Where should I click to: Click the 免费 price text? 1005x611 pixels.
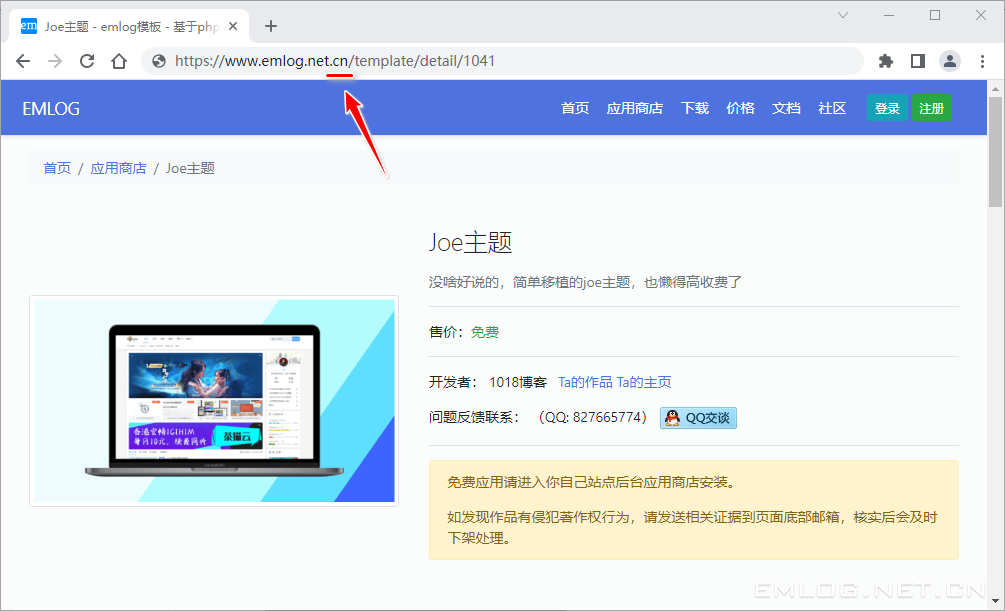(485, 332)
